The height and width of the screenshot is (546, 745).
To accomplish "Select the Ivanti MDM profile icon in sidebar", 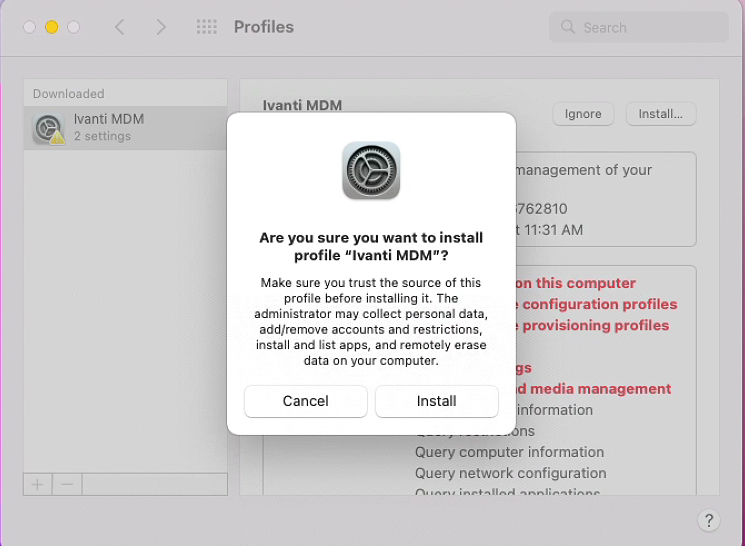I will point(48,128).
